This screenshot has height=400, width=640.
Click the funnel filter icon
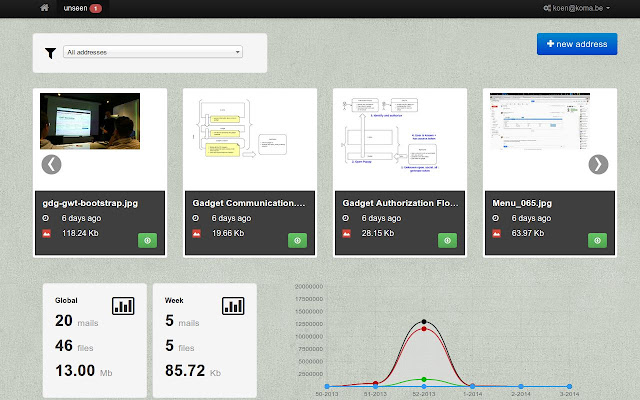click(x=50, y=52)
